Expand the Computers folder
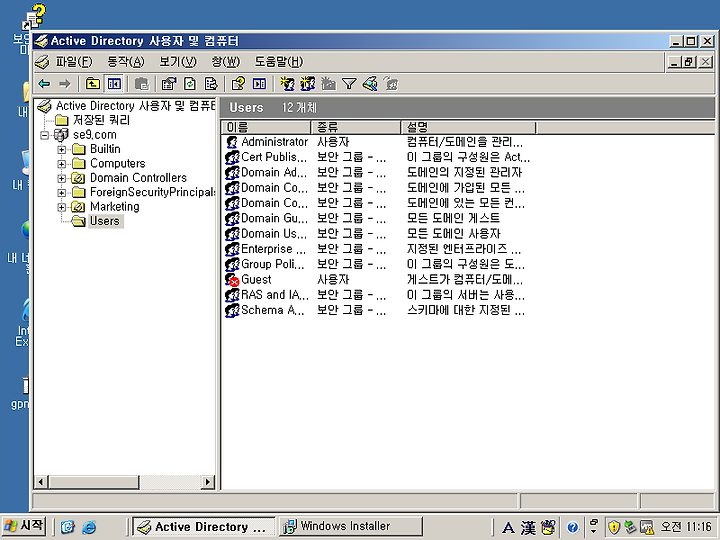The image size is (720, 540). pos(61,164)
